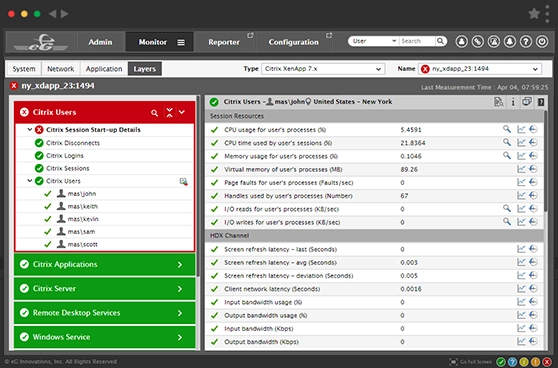
Task: Show graph for Virtual memory of user's processes
Action: [x=521, y=169]
